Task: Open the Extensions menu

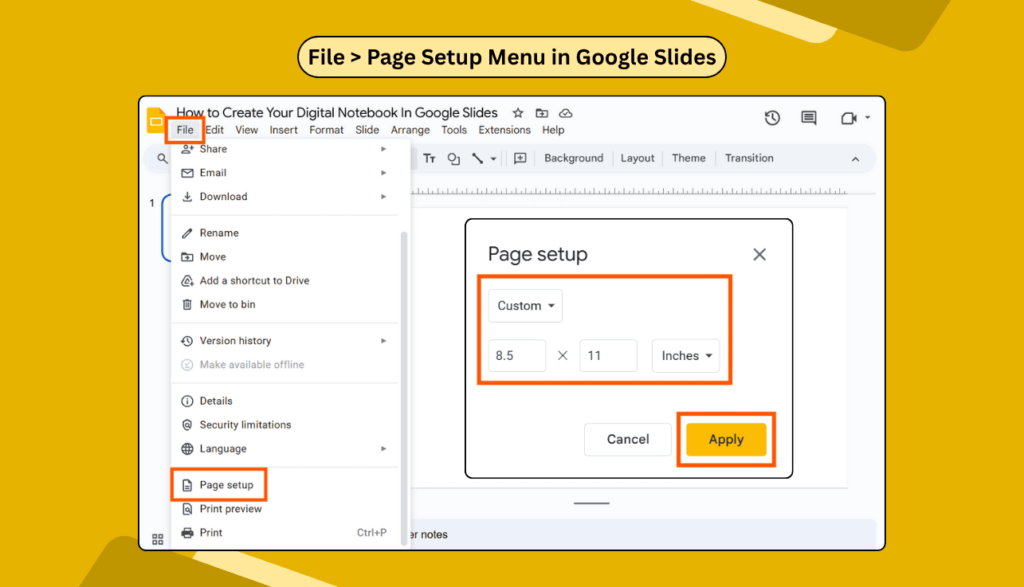Action: 504,129
